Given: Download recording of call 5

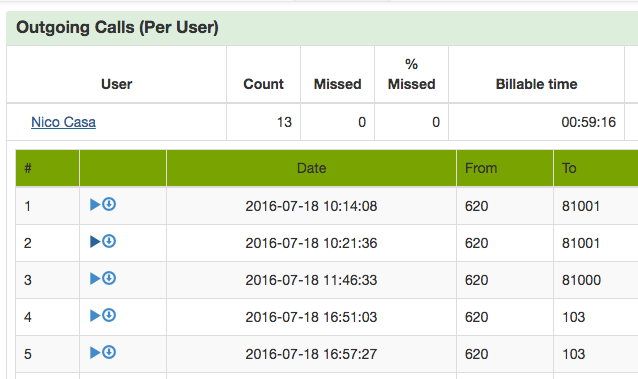Looking at the screenshot, I should point(109,352).
